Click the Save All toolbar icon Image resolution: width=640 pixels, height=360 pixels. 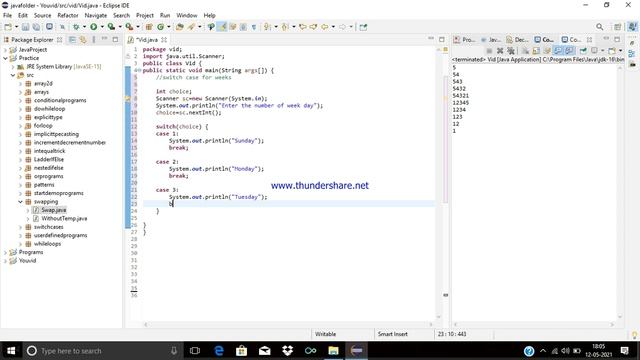36,27
